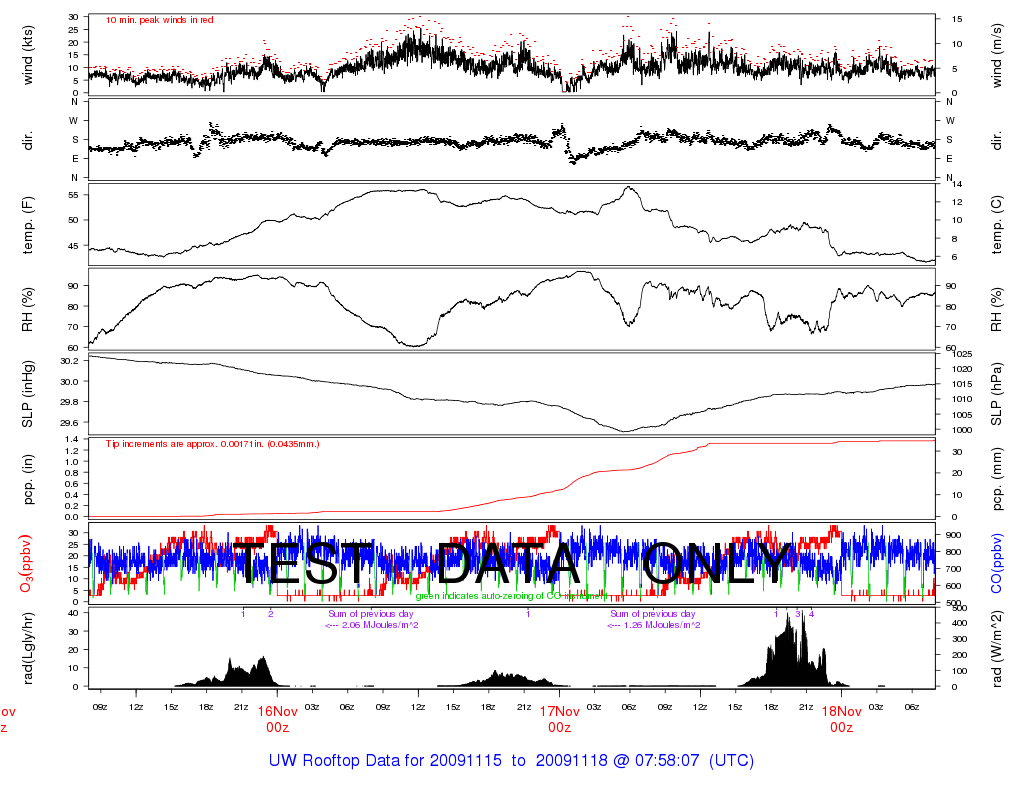Click the "17Nov 00z" date marker
The height and width of the screenshot is (800, 1024).
560,719
